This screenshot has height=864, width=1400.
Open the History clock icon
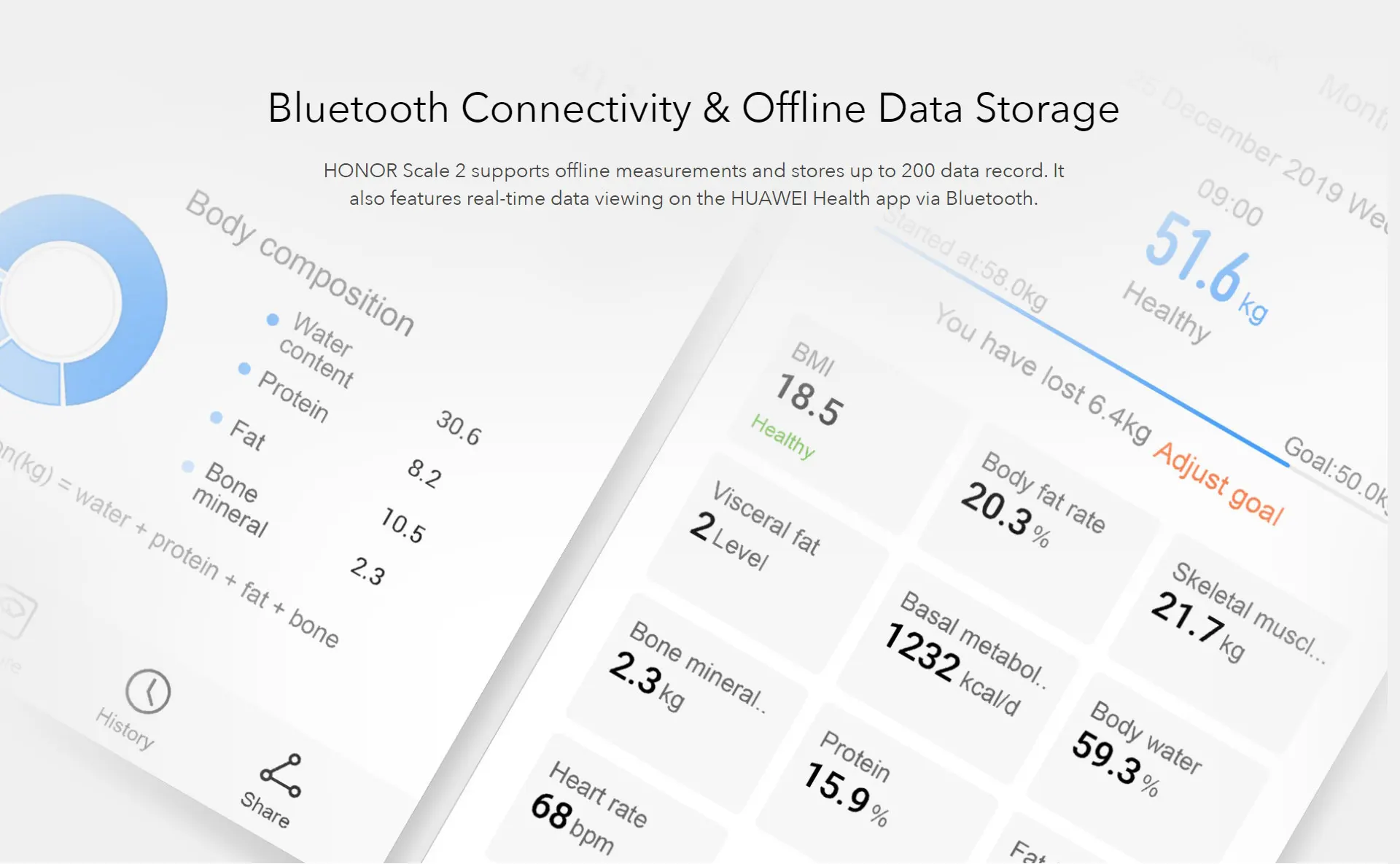148,691
